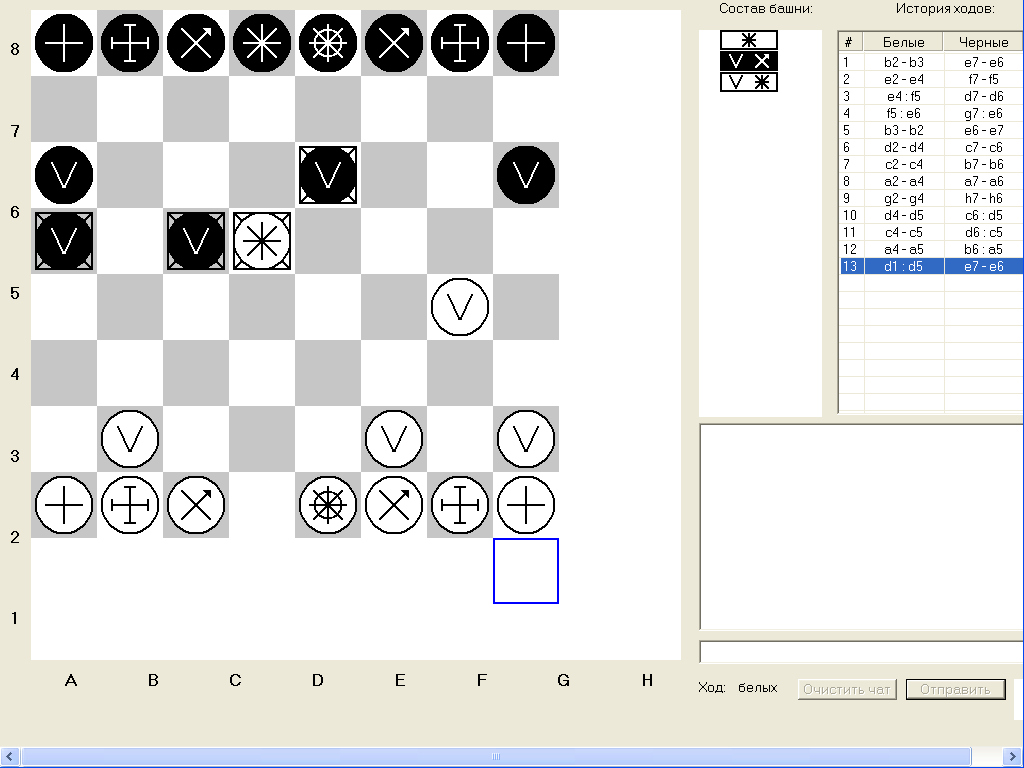Select the black plus piece at the top row's right end

526,43
